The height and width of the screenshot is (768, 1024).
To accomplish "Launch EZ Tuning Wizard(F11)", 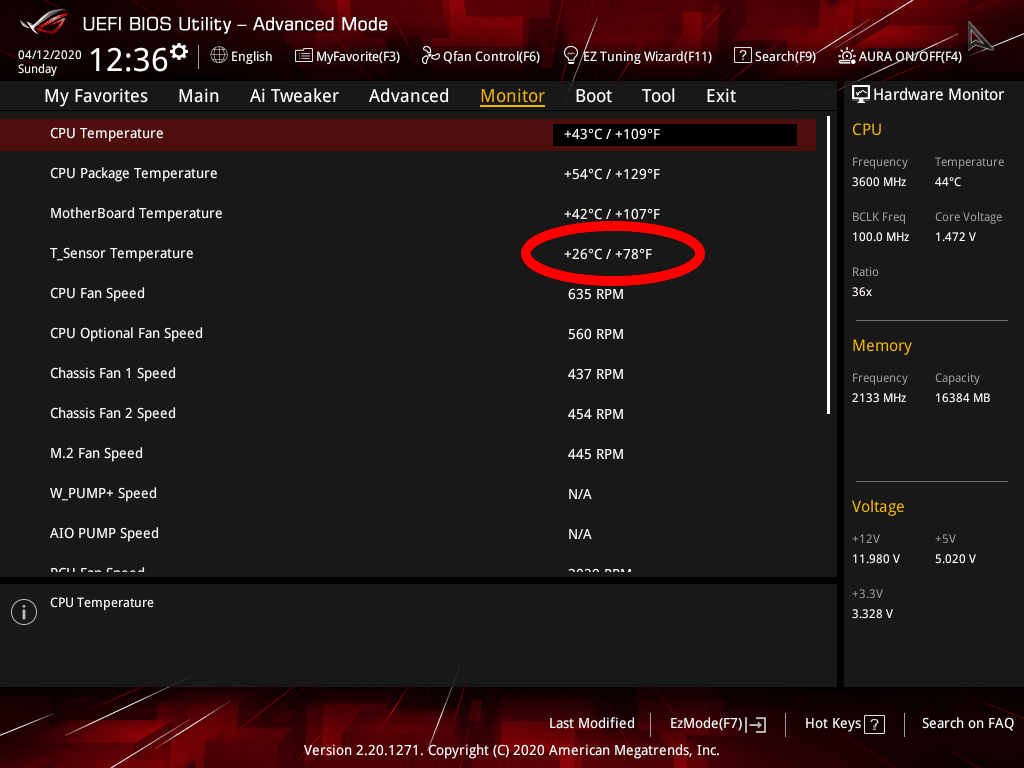I will 637,56.
